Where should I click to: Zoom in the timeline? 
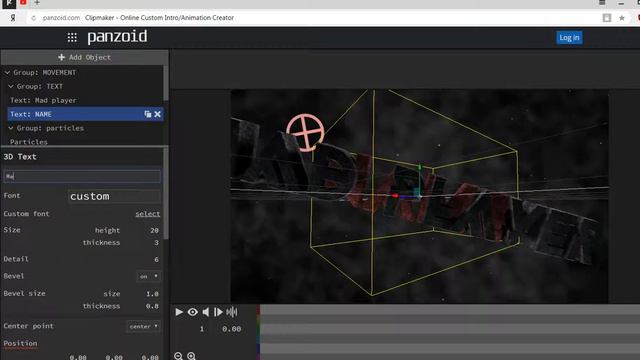pos(191,356)
